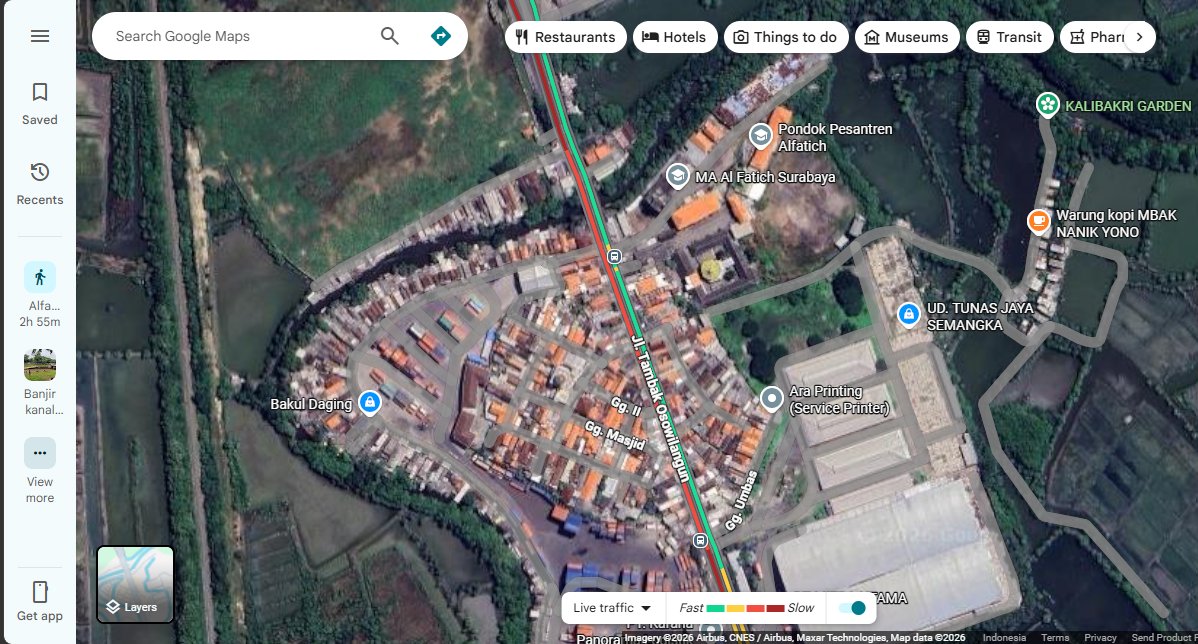Viewport: 1198px width, 644px height.
Task: Filter by Restaurants chip
Action: point(565,37)
